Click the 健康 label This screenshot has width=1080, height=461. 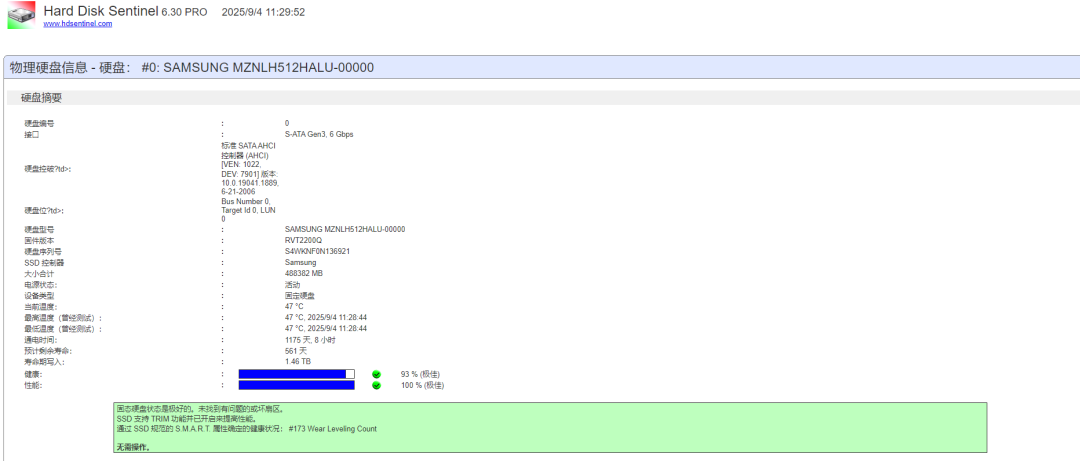coord(33,374)
